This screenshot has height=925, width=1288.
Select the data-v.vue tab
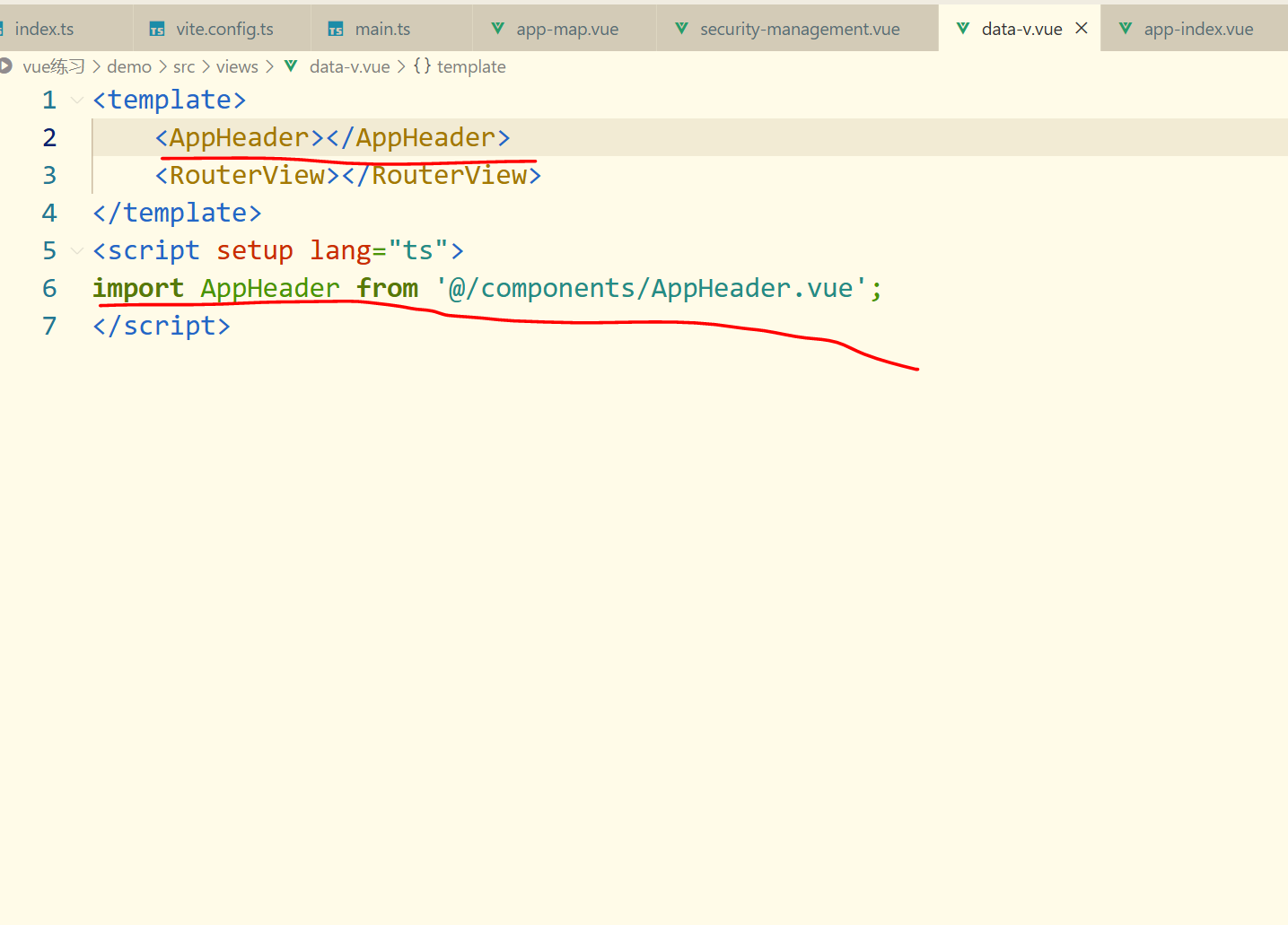point(1021,29)
